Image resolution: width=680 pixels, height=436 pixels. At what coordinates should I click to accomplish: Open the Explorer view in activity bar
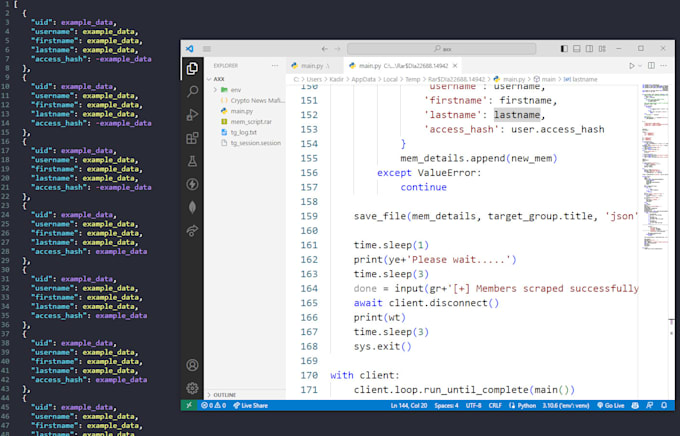coord(192,69)
